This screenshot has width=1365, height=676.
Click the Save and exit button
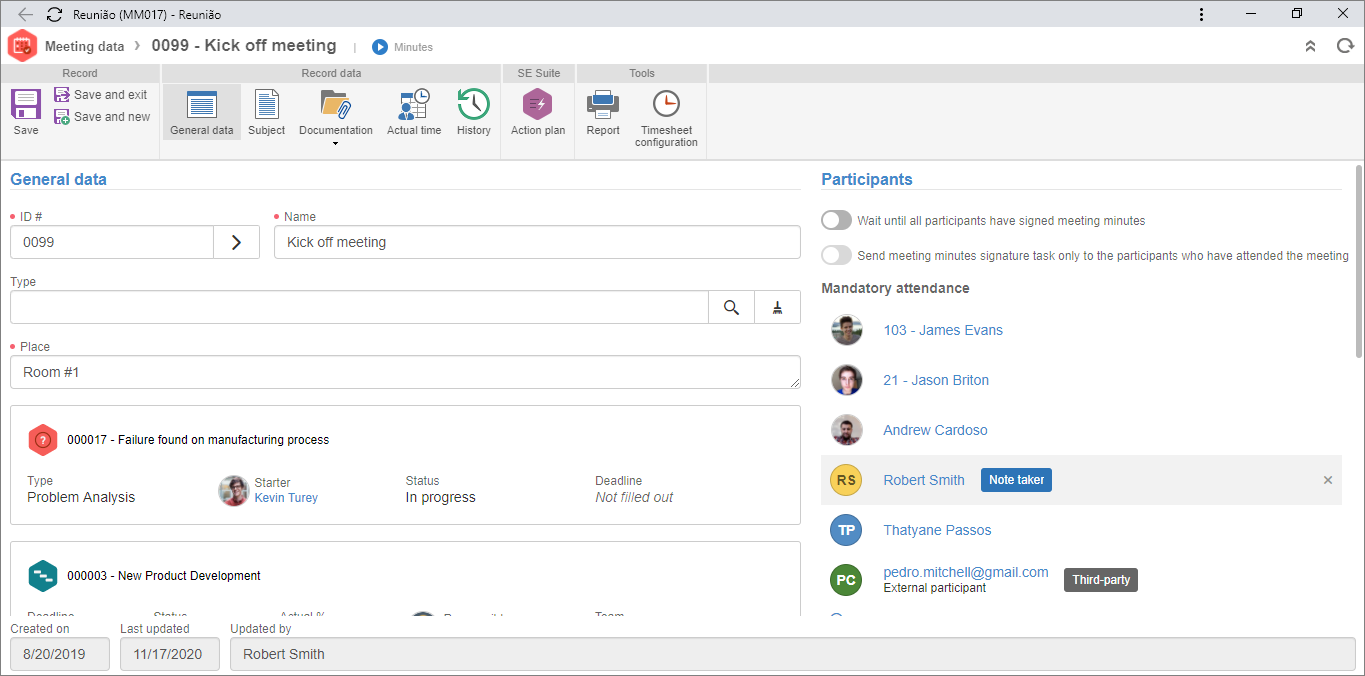(101, 95)
